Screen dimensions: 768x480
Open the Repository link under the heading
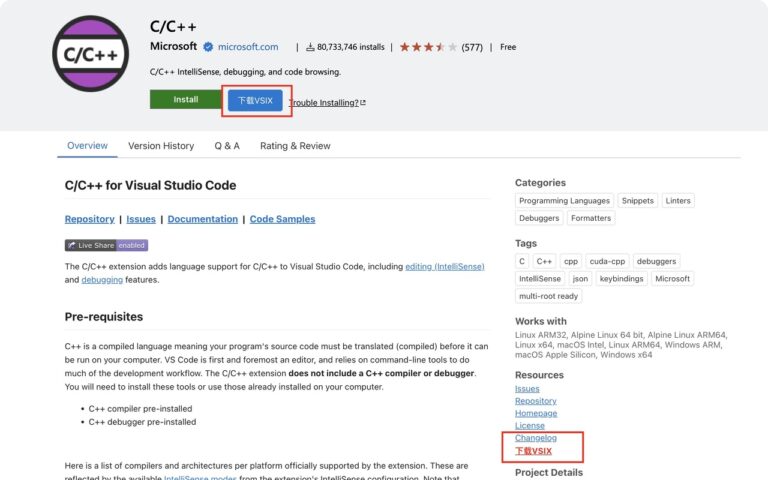(89, 219)
